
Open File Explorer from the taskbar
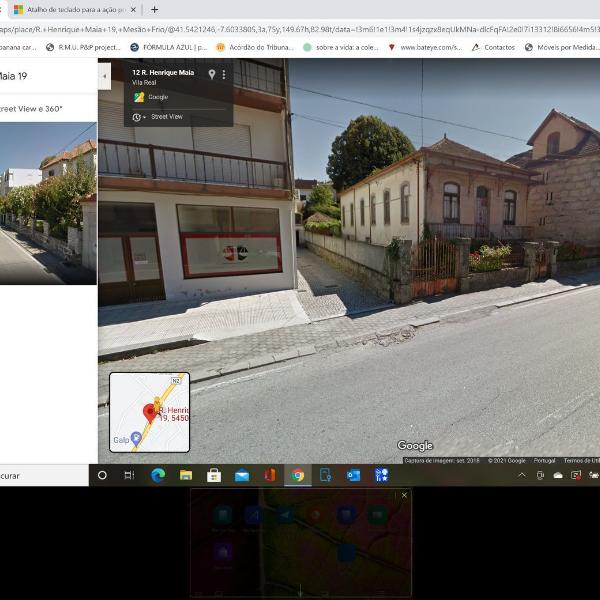pyautogui.click(x=185, y=476)
